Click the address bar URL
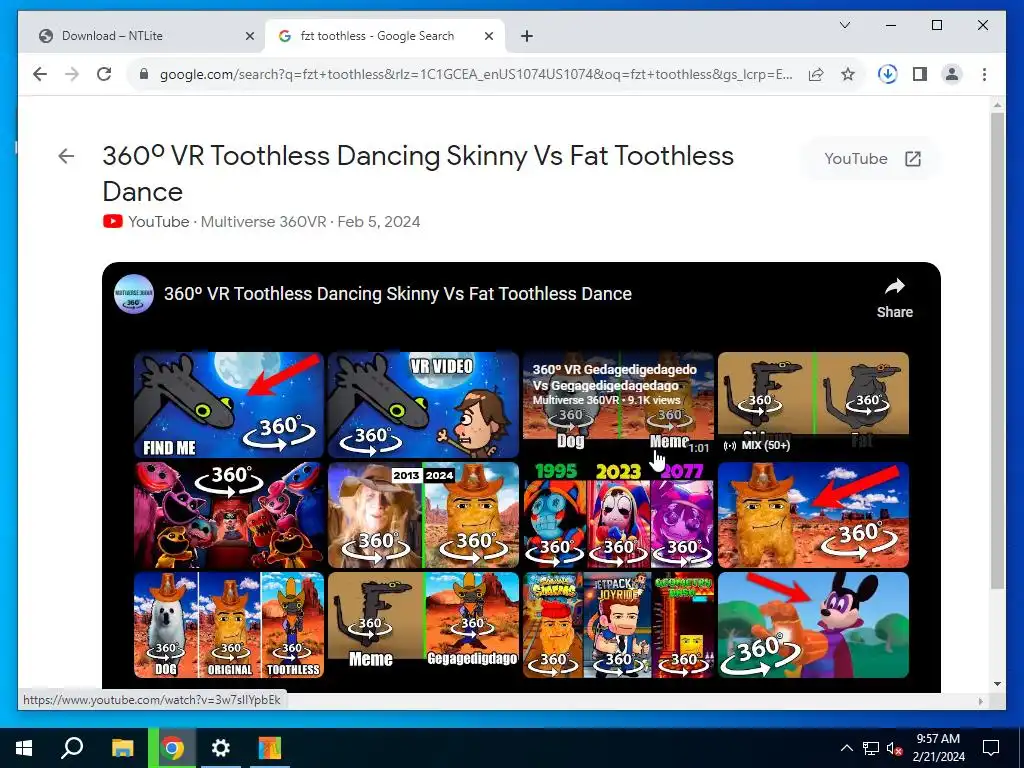 [476, 74]
